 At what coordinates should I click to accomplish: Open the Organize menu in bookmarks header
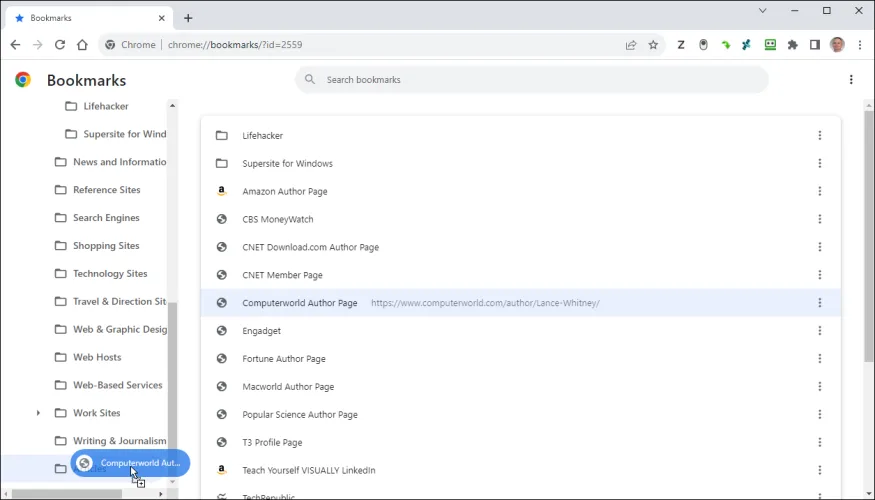(x=851, y=80)
